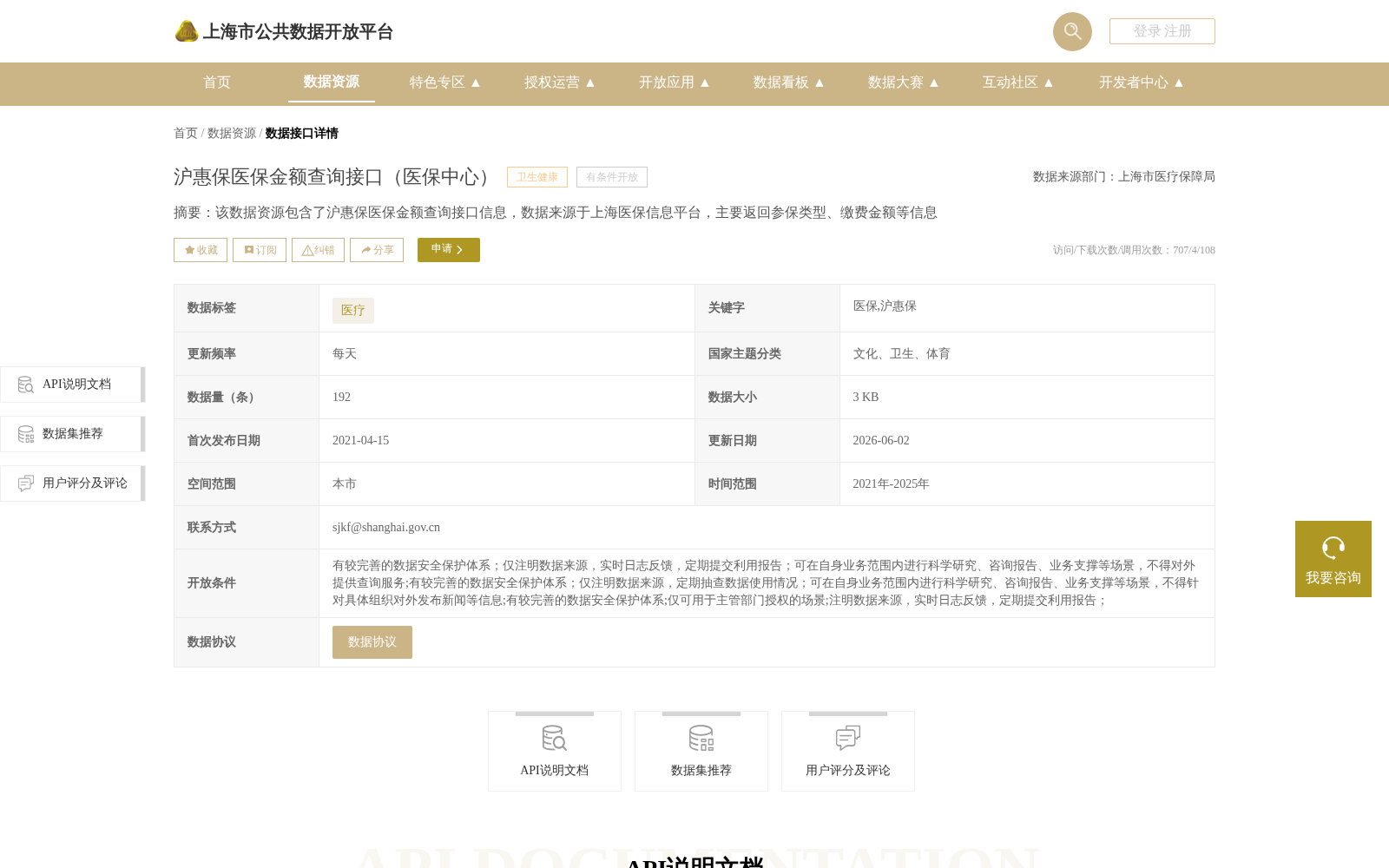
Task: Expand 特色专区 menu arrow
Action: [476, 82]
